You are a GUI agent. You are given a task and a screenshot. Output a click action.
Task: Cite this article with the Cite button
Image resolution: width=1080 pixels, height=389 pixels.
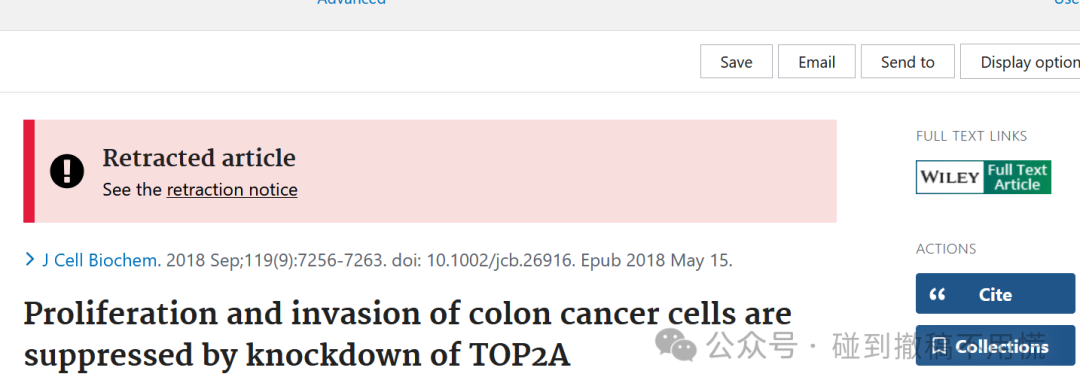coord(995,293)
